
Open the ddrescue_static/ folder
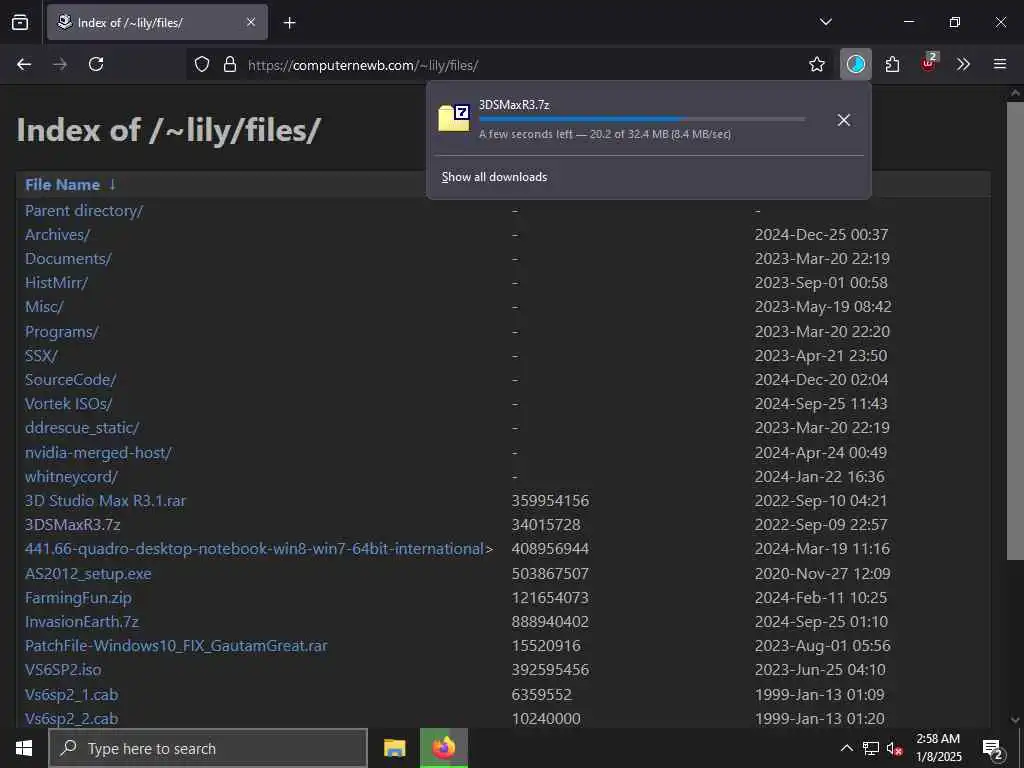pos(82,428)
